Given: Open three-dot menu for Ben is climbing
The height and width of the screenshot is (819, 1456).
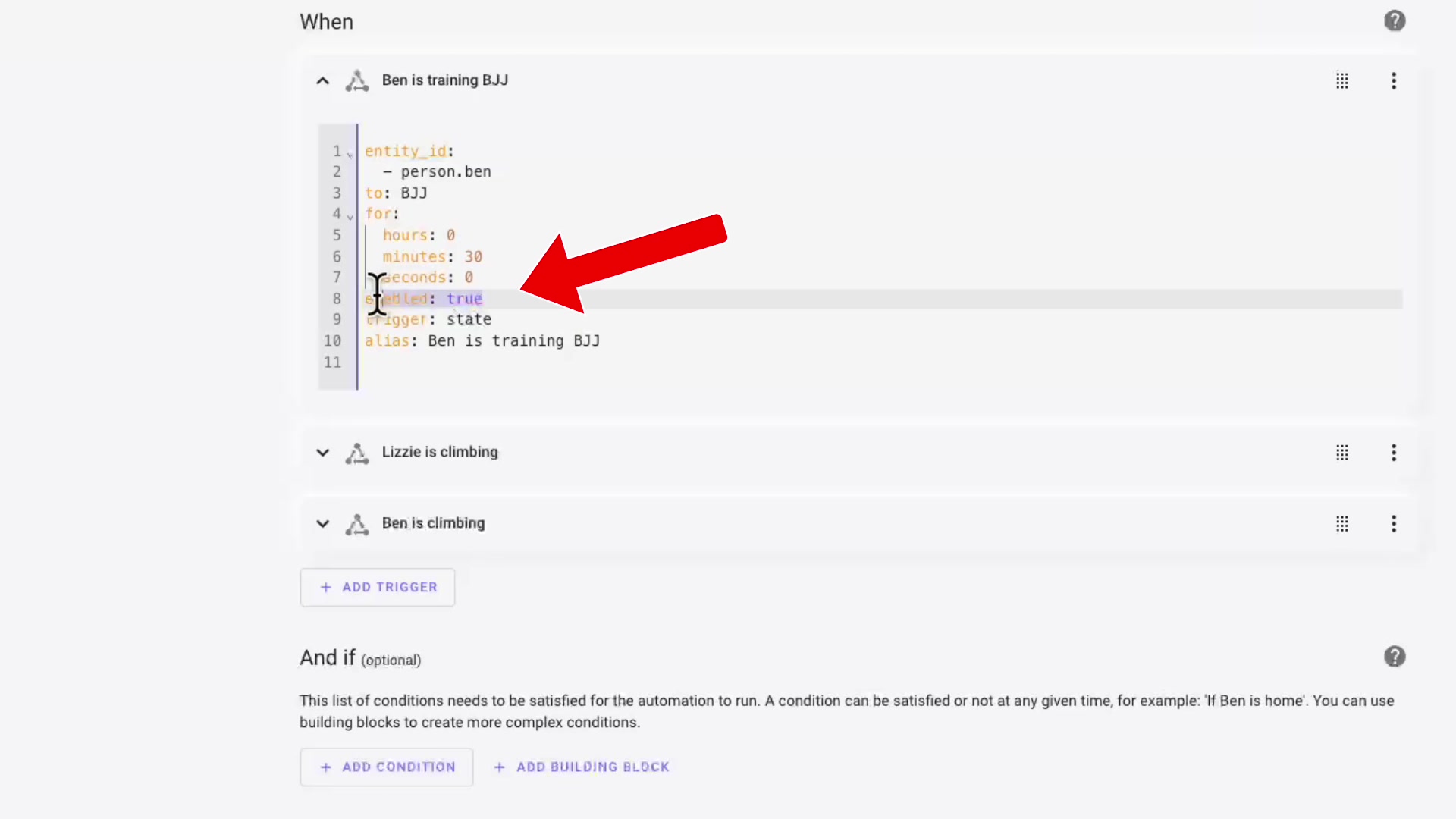Looking at the screenshot, I should [x=1393, y=524].
